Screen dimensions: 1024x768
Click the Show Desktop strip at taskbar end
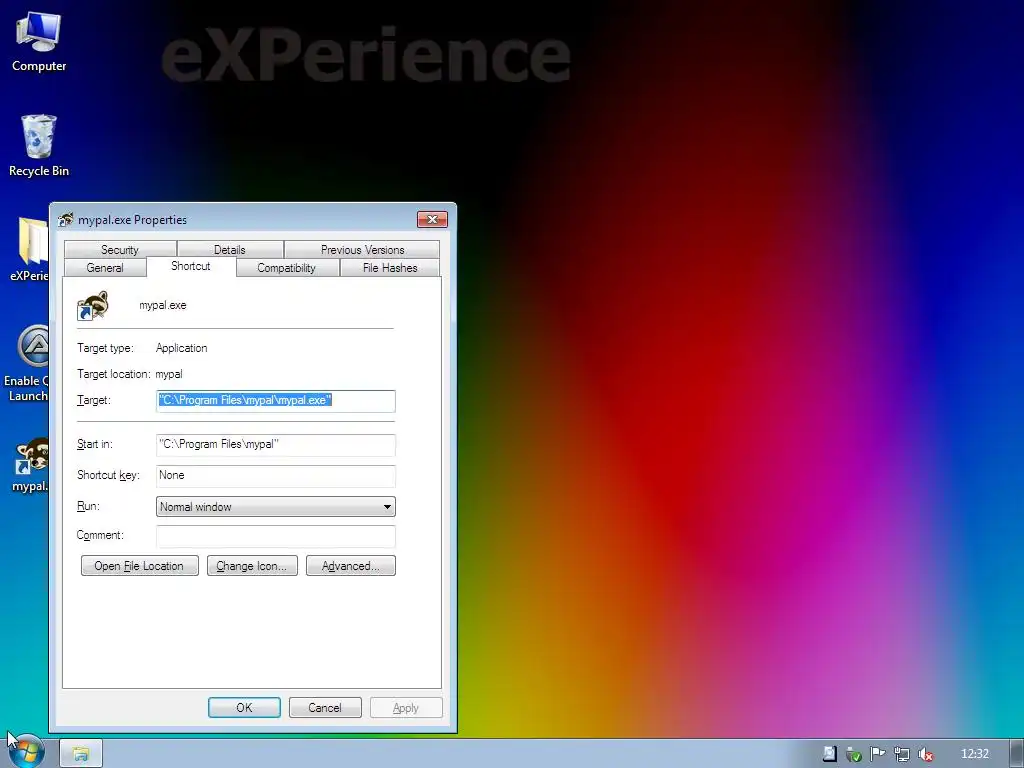click(x=1017, y=754)
